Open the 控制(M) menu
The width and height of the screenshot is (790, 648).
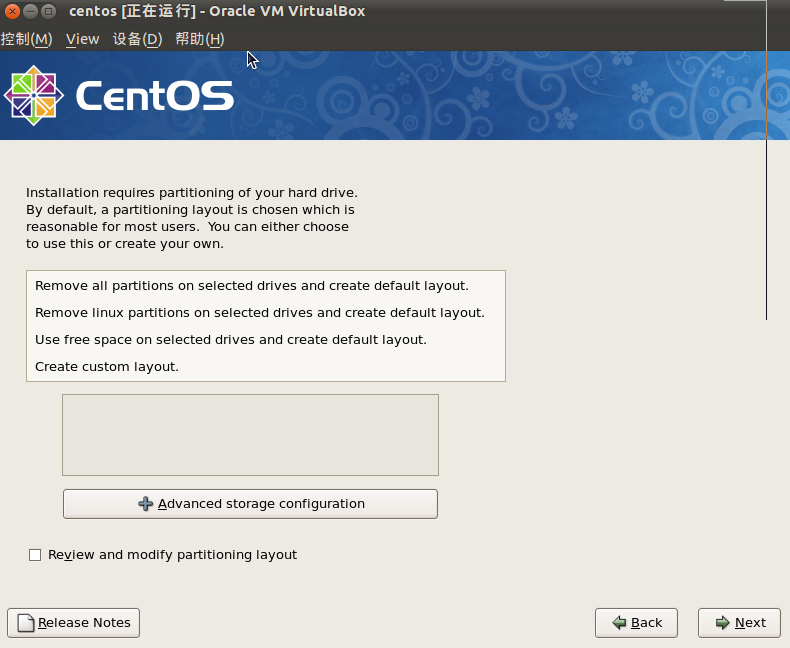pos(26,39)
